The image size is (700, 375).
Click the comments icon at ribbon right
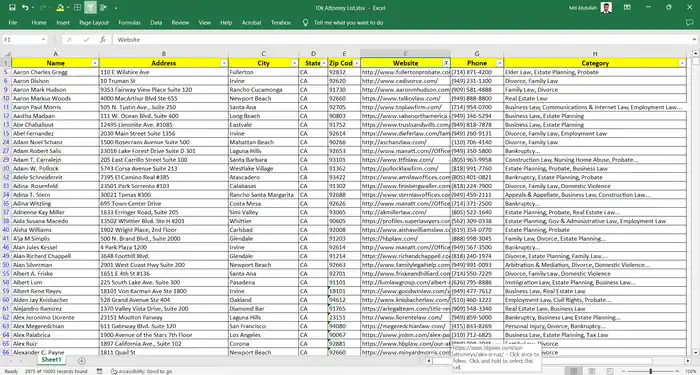coord(689,22)
